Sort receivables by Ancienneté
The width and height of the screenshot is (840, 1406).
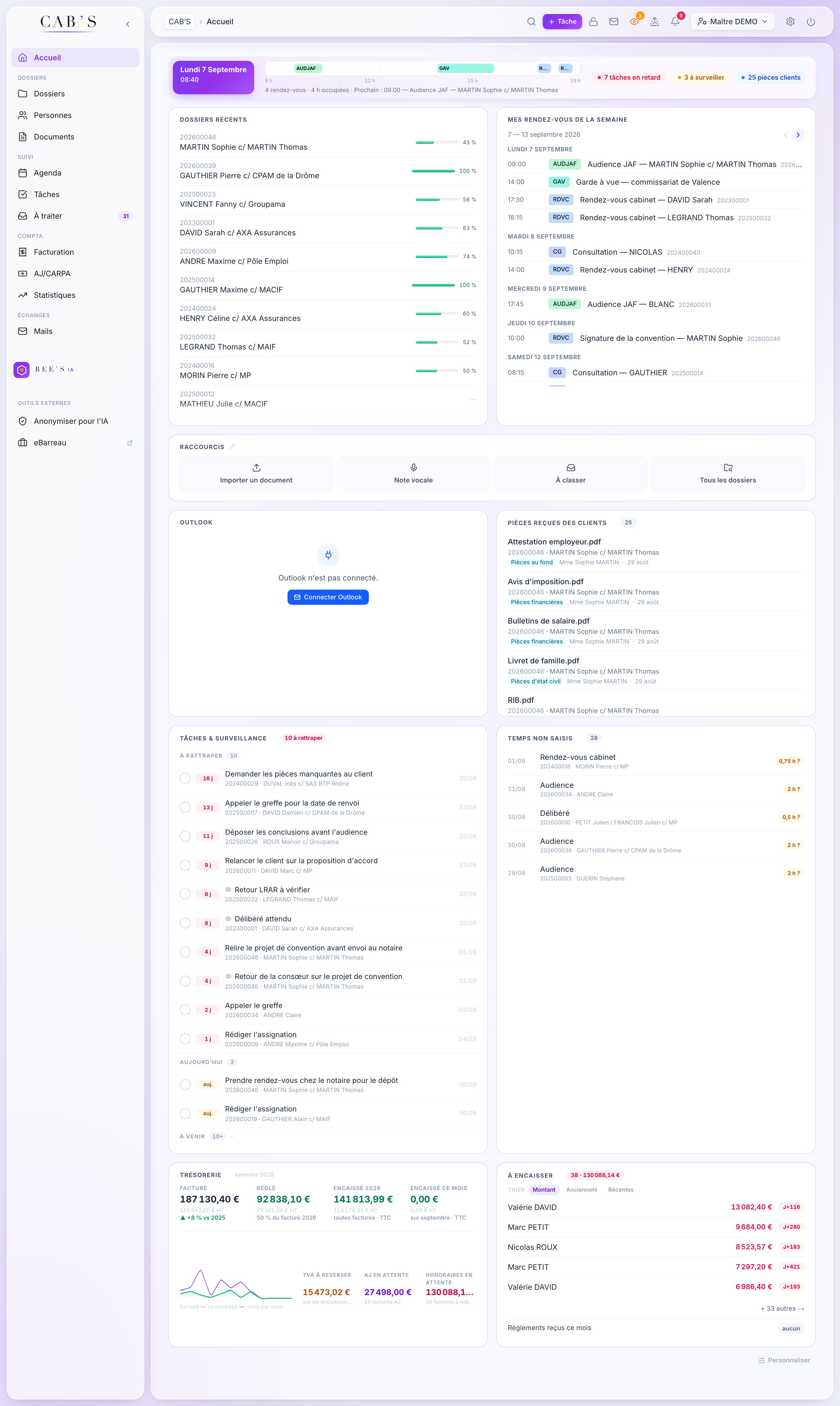coord(581,1189)
